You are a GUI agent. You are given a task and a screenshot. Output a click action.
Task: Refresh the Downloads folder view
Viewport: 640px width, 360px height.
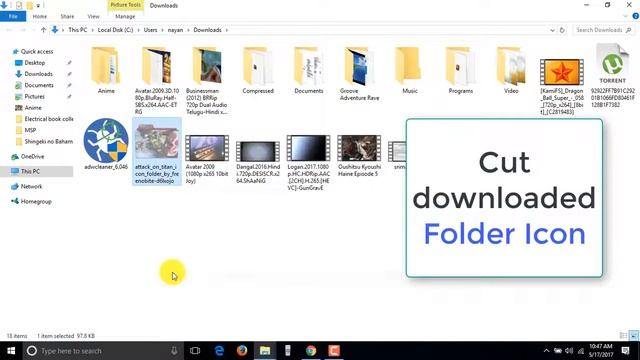click(562, 30)
